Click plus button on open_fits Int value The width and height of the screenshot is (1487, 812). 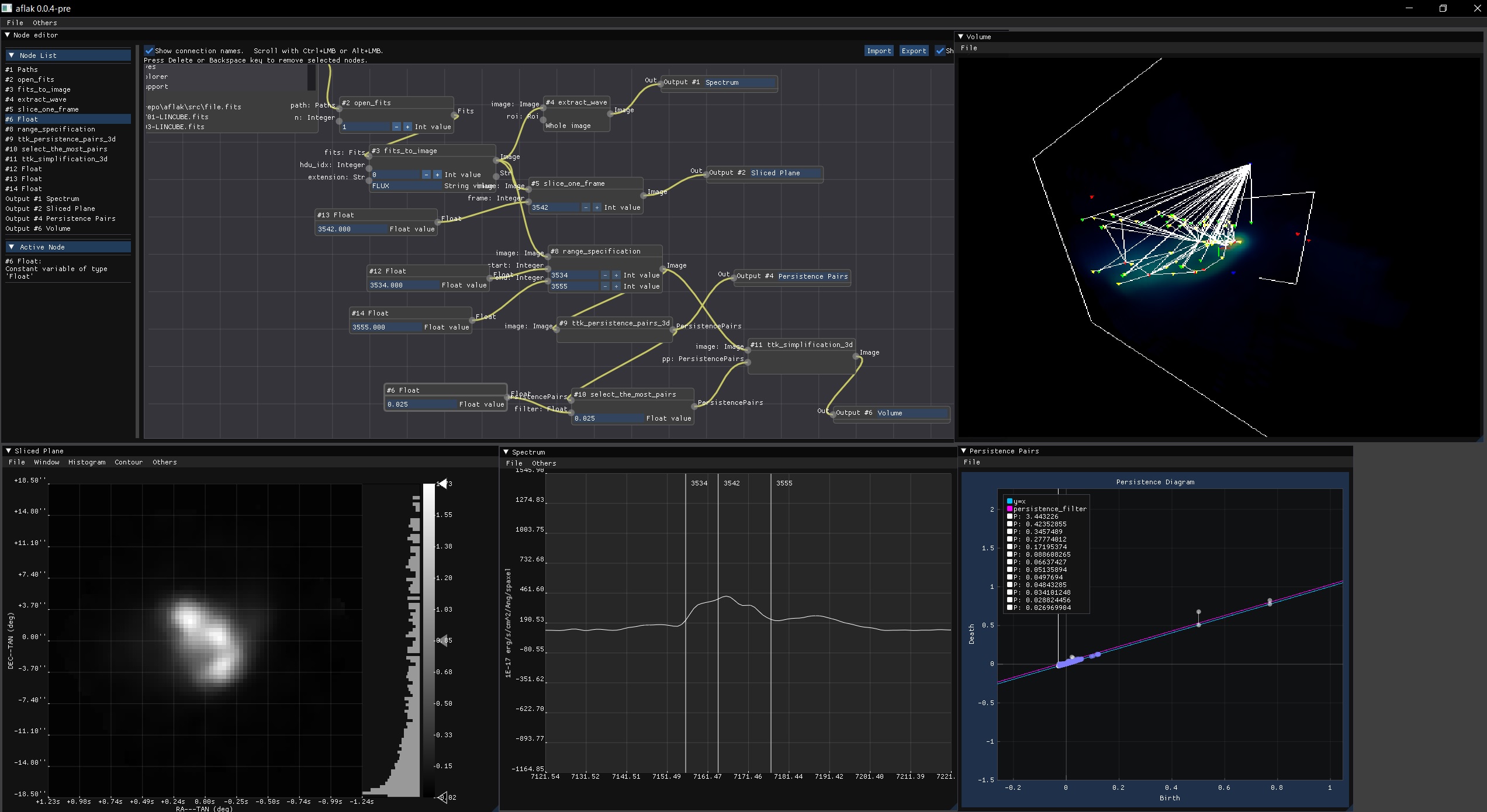[x=407, y=127]
